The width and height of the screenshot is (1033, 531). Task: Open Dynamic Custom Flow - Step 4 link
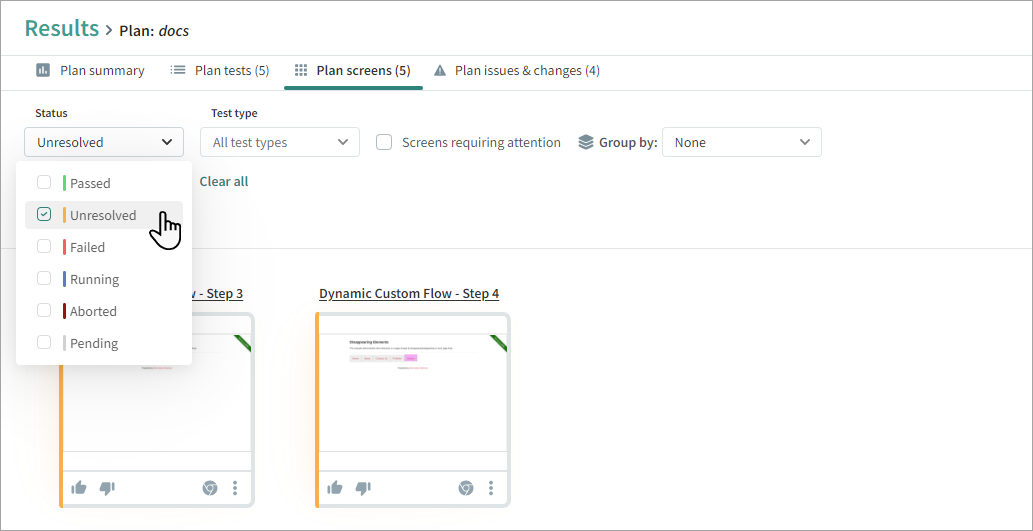[409, 293]
